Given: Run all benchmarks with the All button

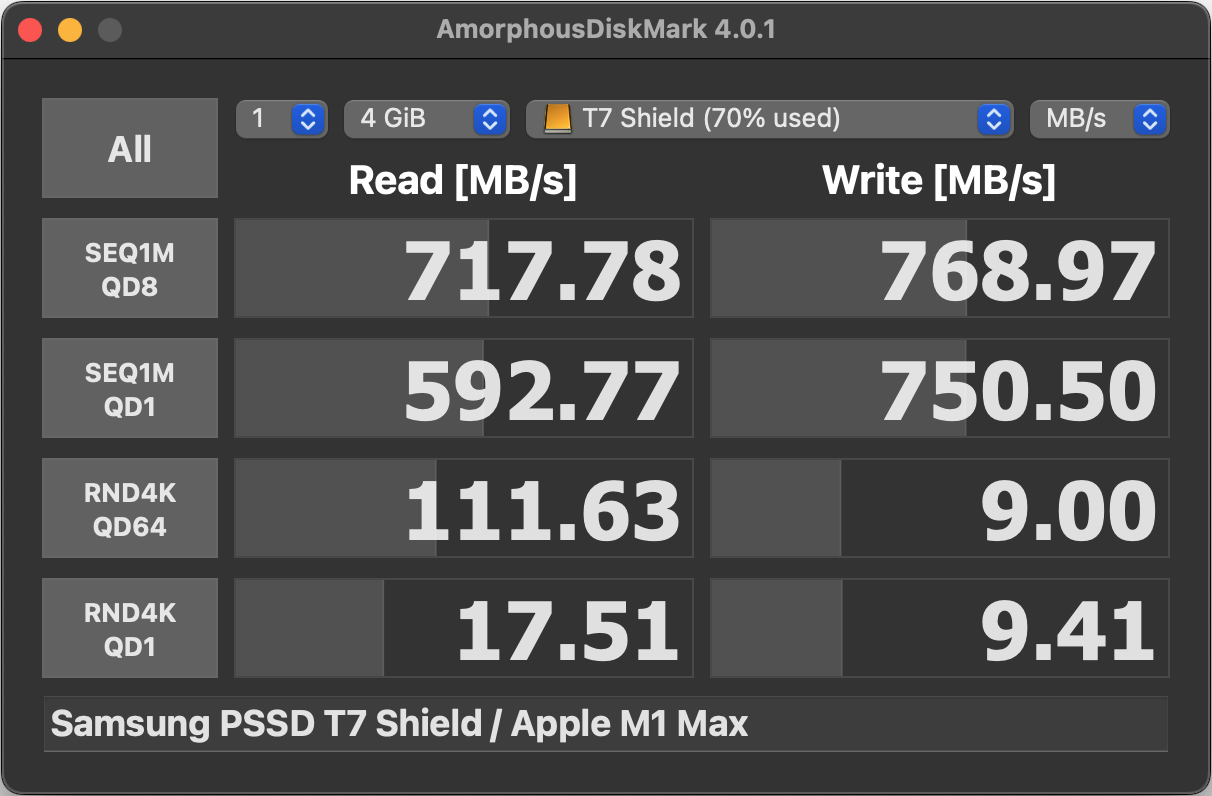Looking at the screenshot, I should pyautogui.click(x=130, y=148).
